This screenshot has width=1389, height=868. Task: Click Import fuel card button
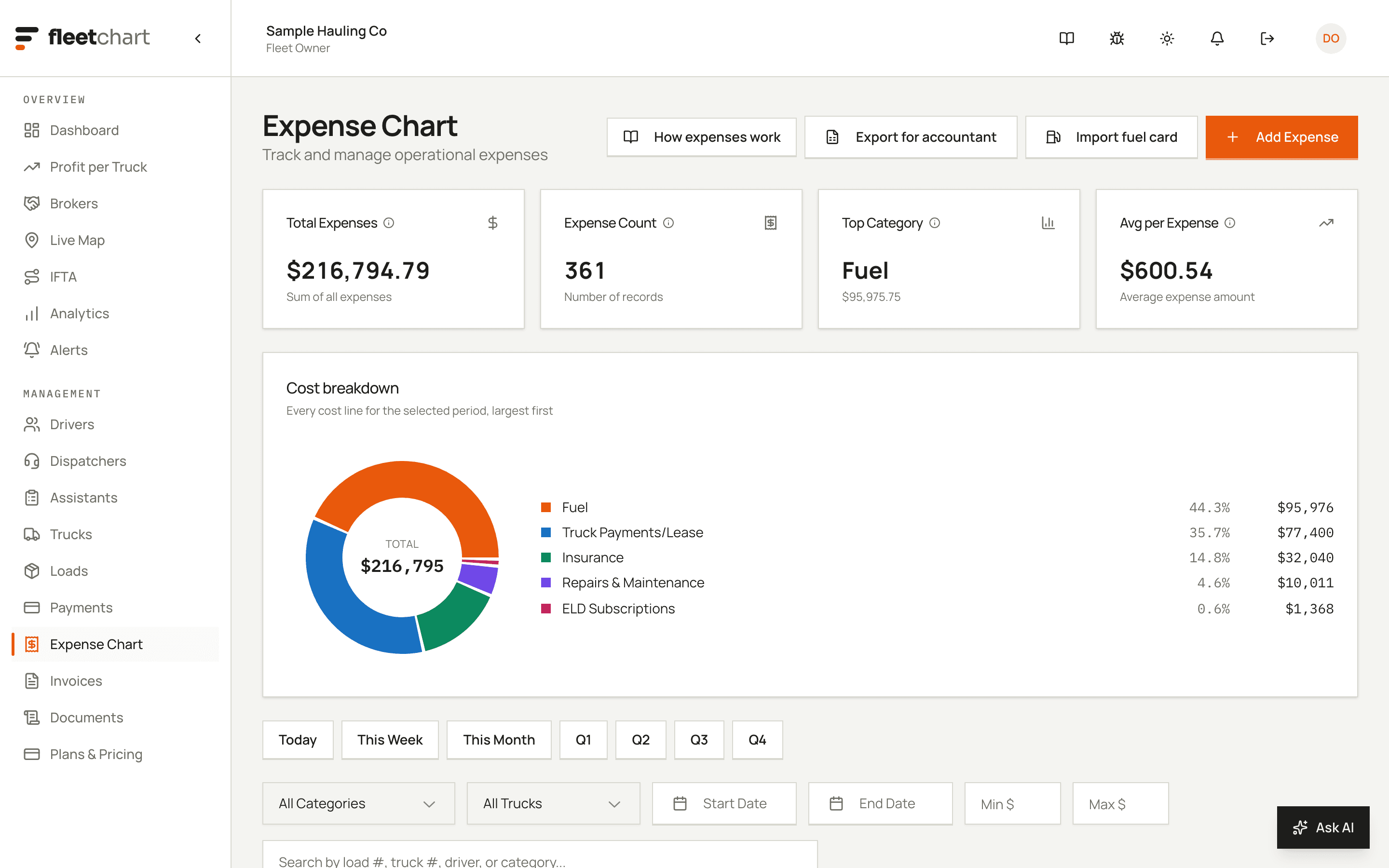(1111, 137)
